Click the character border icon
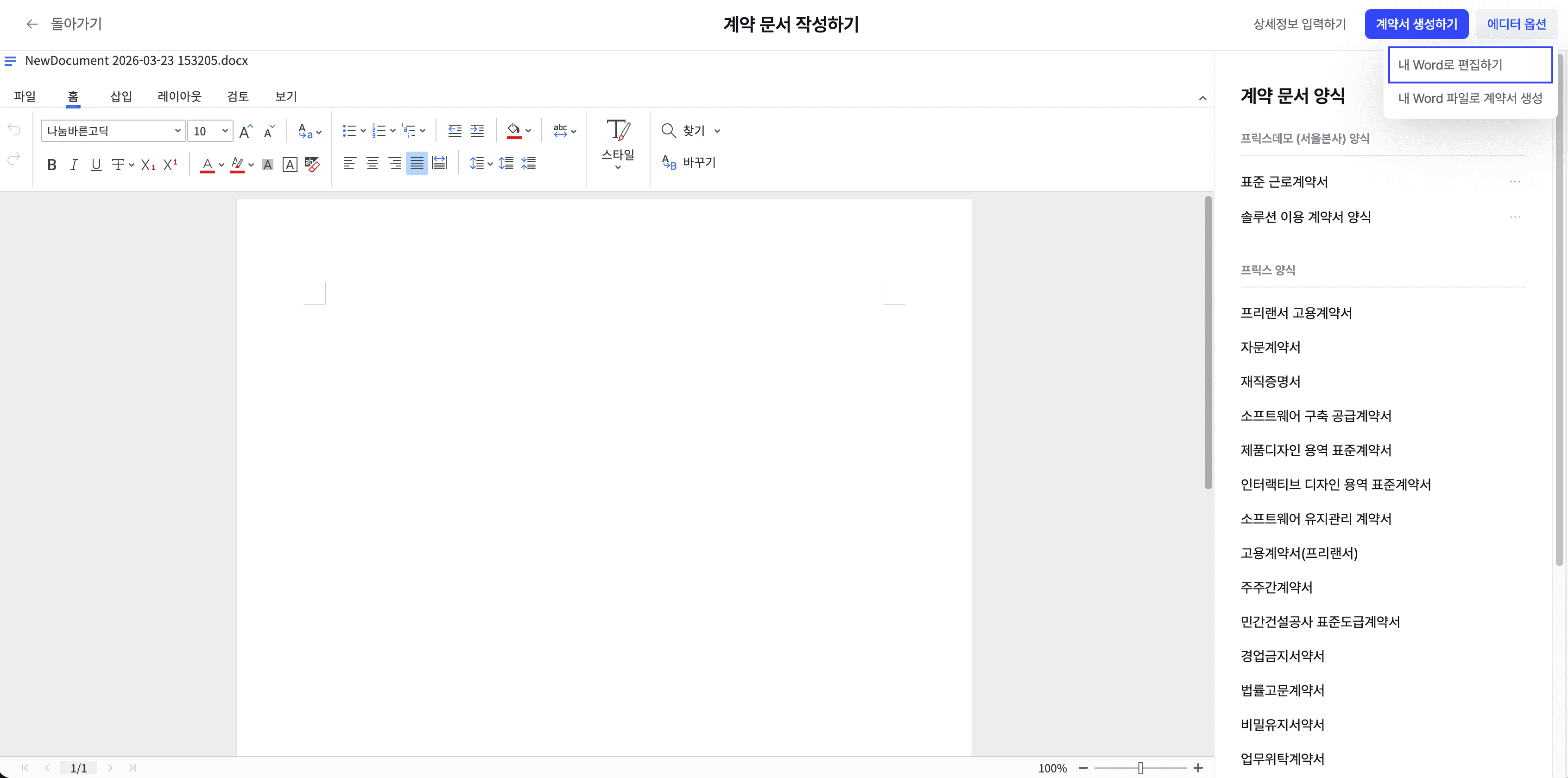 [290, 165]
